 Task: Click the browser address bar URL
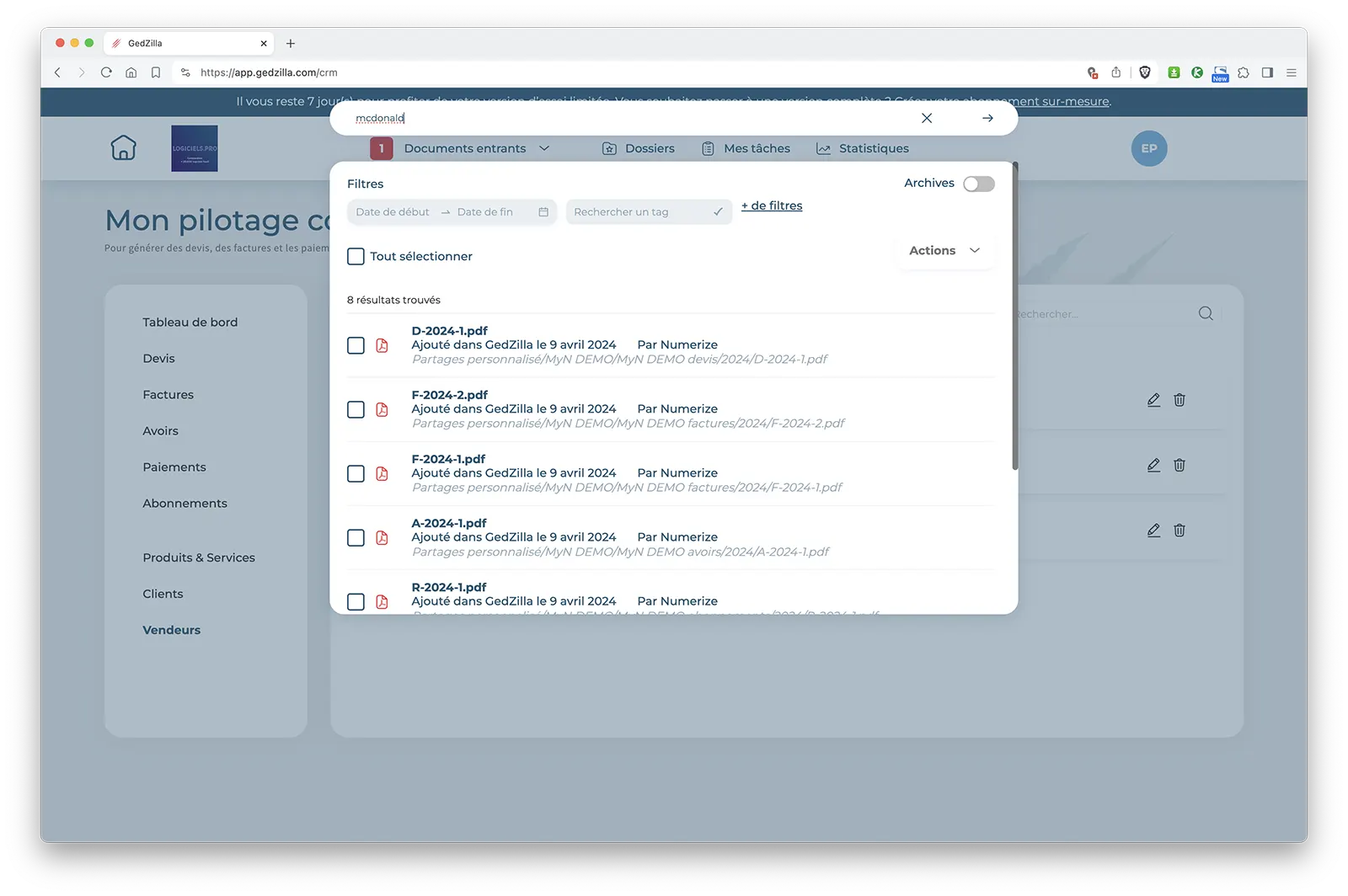pyautogui.click(x=269, y=72)
